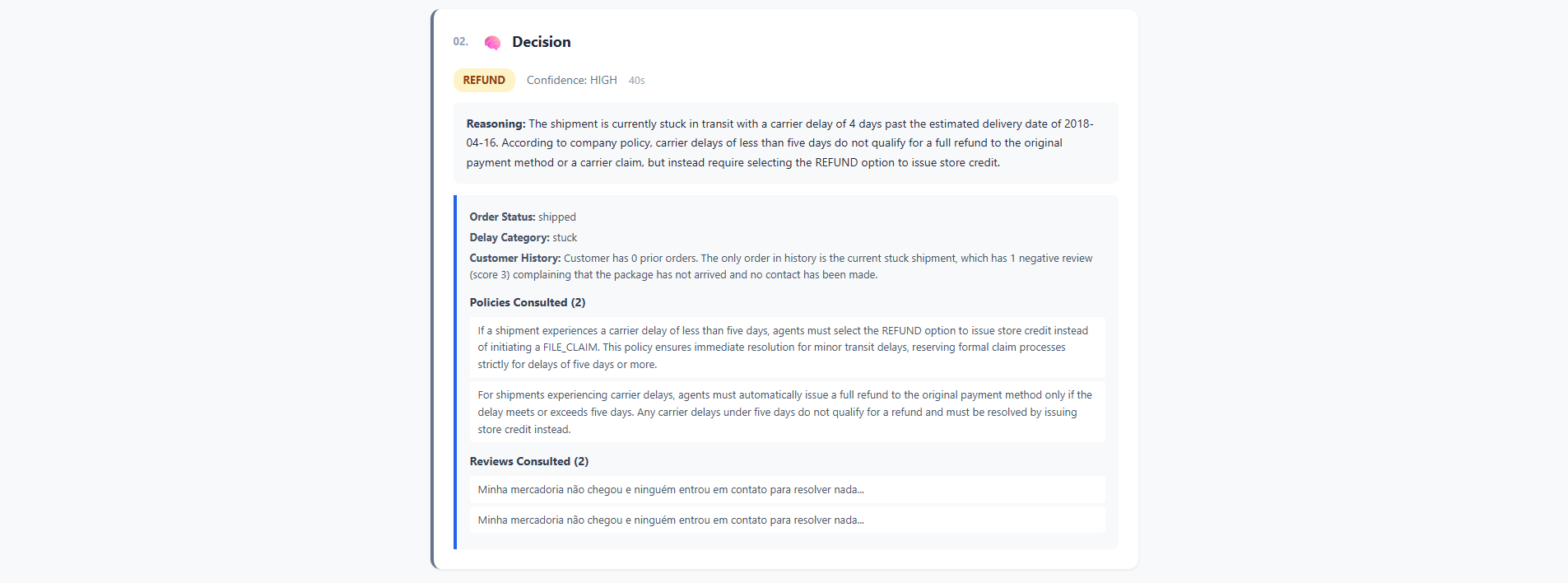Click the Reasoning paragraph box
1568x583 pixels.
(x=785, y=143)
